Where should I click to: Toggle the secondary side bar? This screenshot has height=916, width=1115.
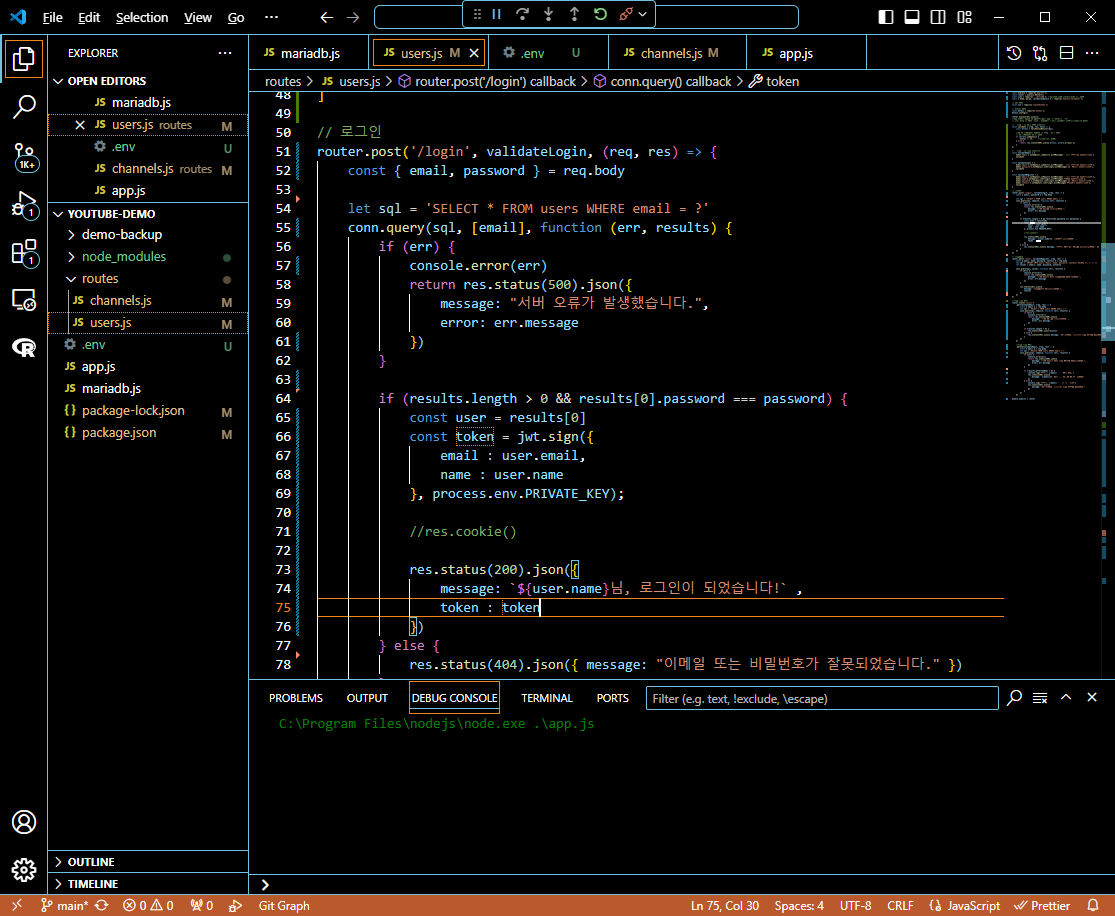click(x=938, y=17)
